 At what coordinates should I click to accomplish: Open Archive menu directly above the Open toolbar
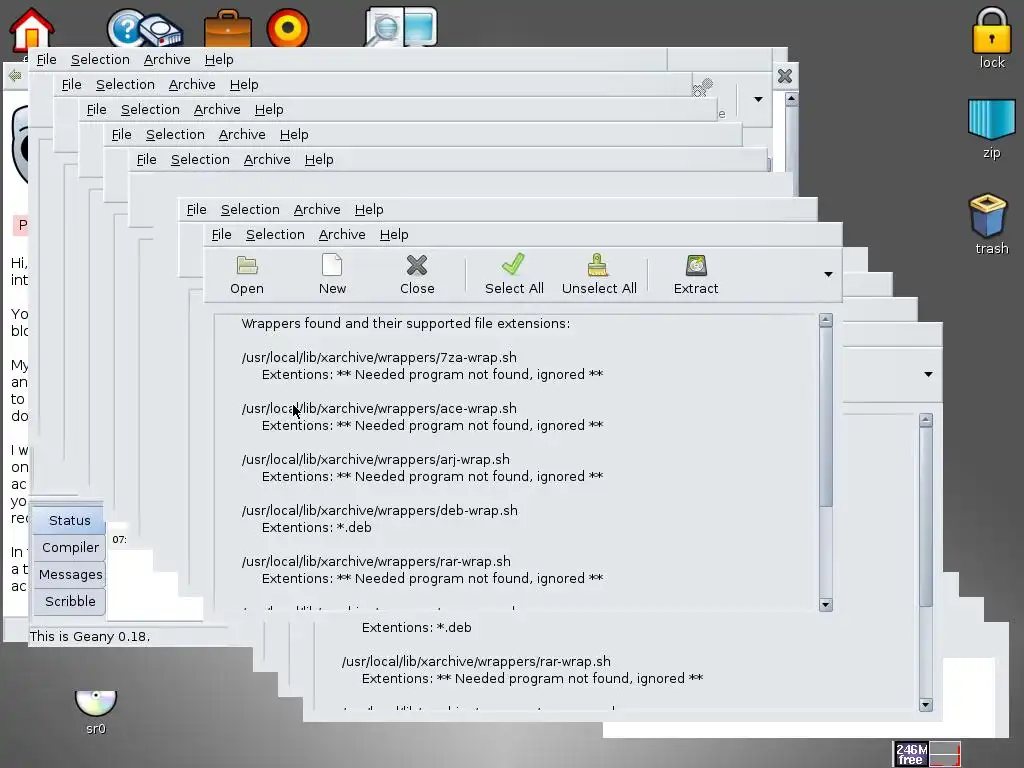[342, 234]
